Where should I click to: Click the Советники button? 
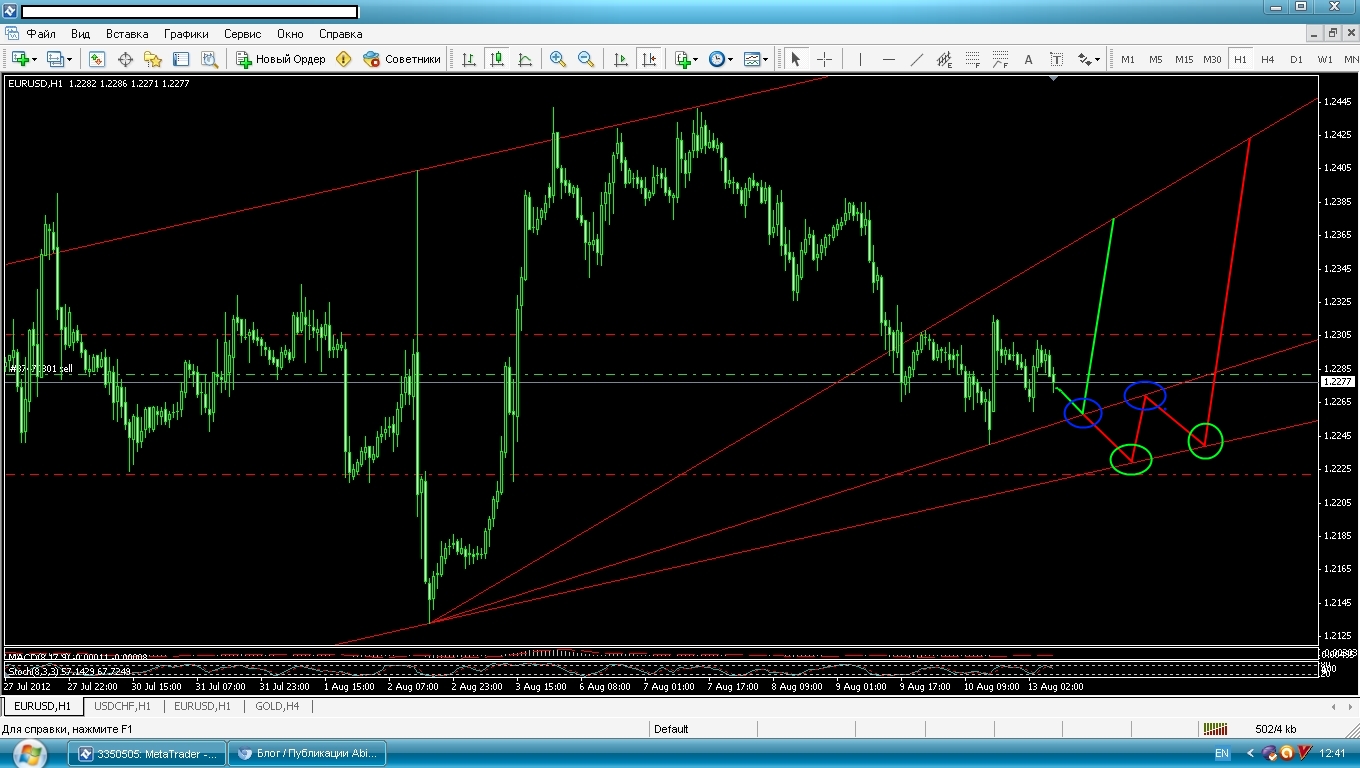click(402, 60)
